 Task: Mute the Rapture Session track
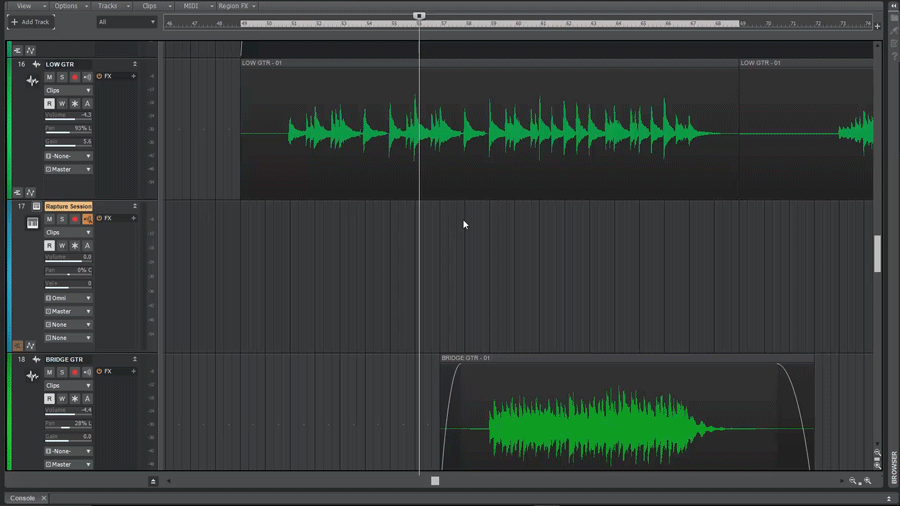pos(49,219)
